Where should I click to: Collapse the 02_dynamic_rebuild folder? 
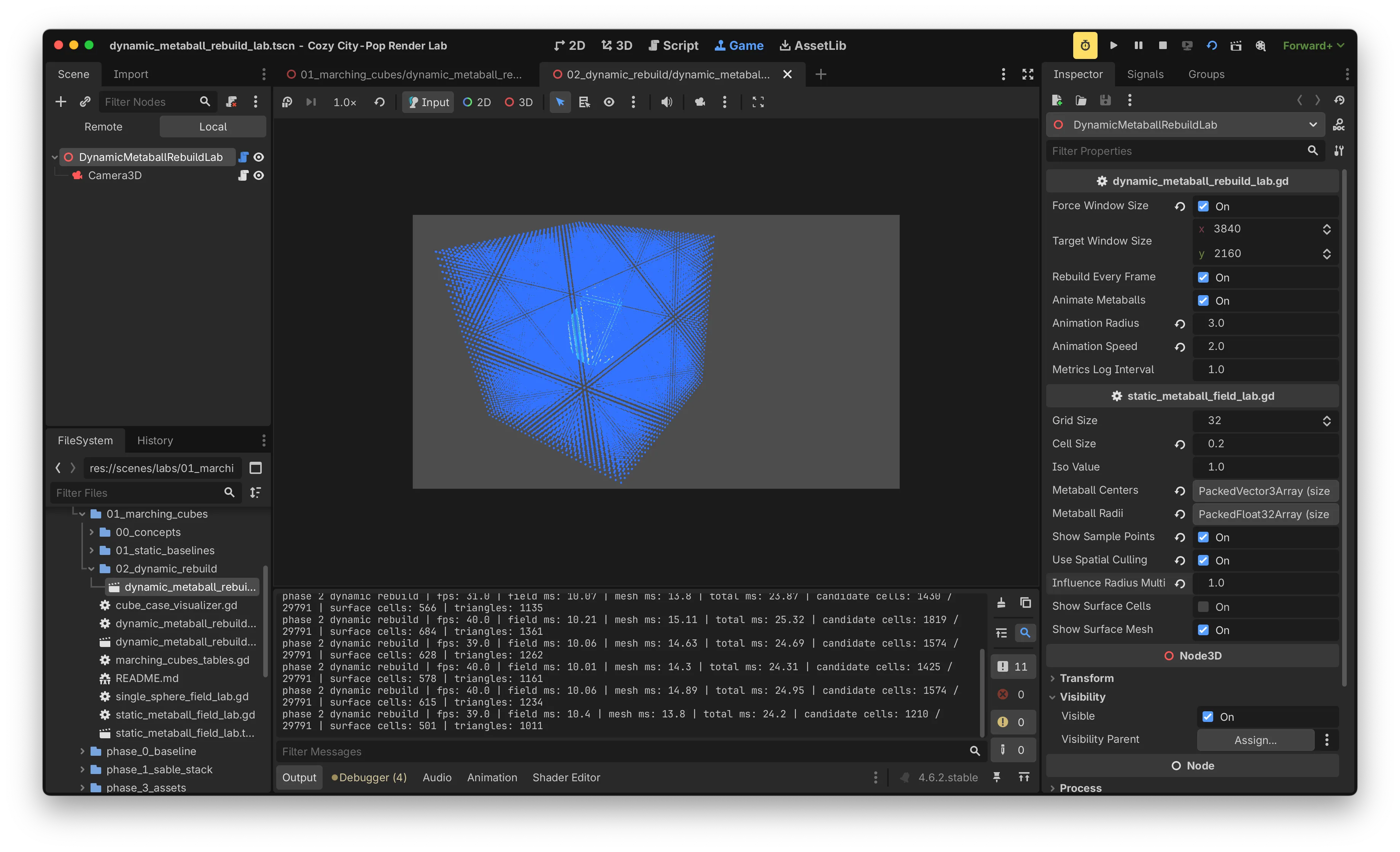tap(91, 569)
